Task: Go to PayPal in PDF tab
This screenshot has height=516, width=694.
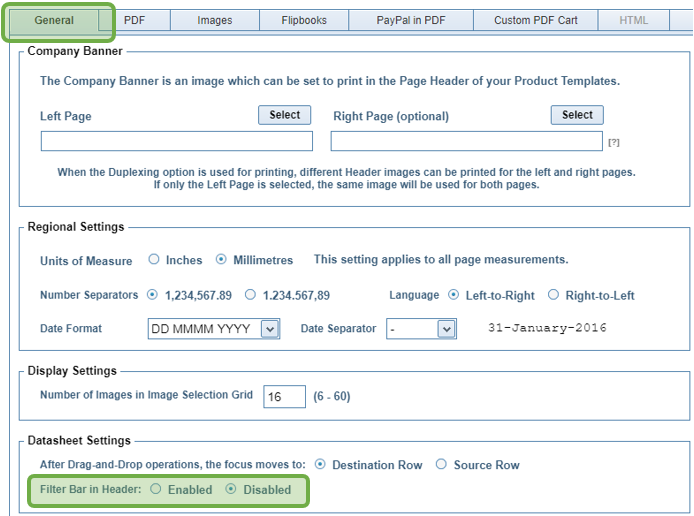Action: (410, 20)
